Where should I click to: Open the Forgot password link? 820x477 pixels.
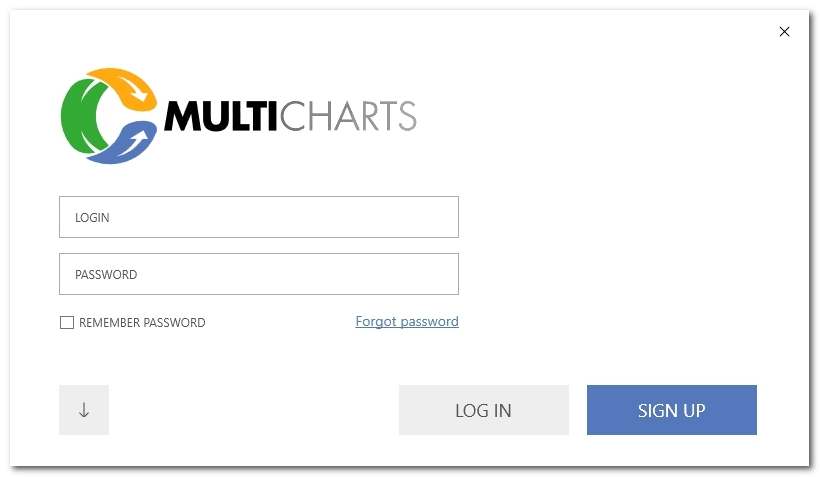pos(407,322)
